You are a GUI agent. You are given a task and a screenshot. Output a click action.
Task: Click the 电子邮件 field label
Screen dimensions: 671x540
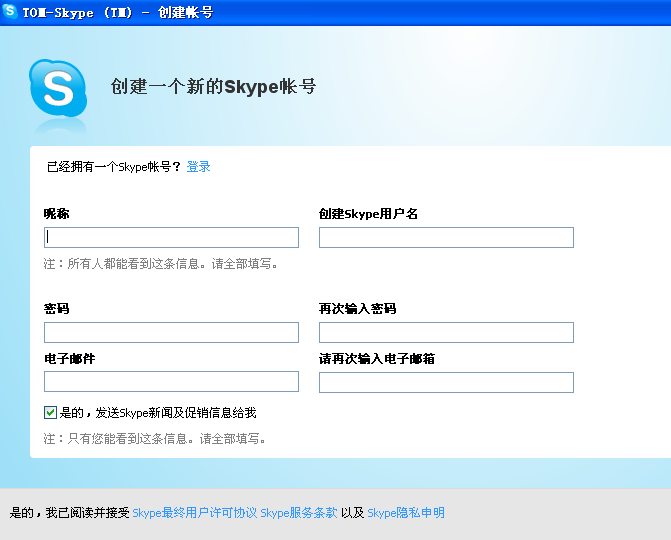[69, 358]
